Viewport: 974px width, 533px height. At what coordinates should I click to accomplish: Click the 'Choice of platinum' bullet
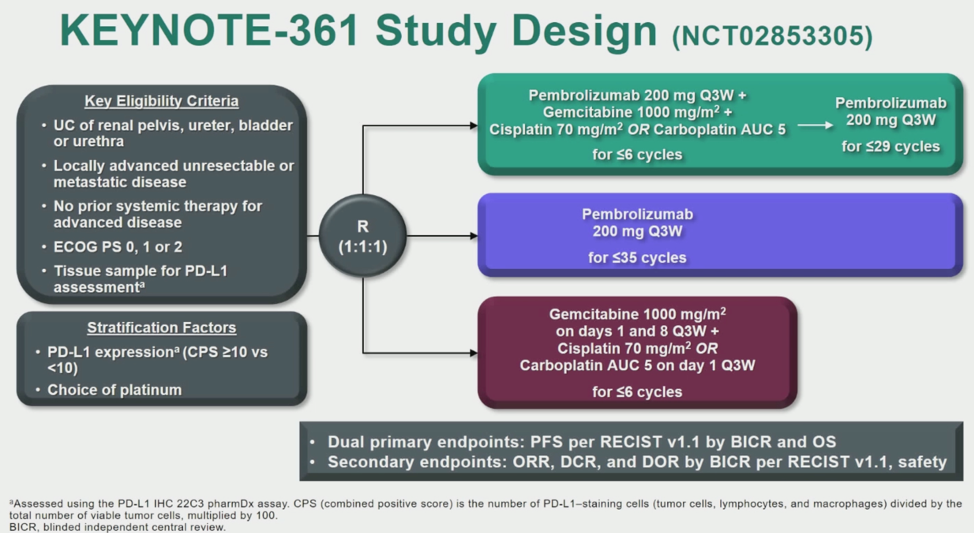pos(114,390)
